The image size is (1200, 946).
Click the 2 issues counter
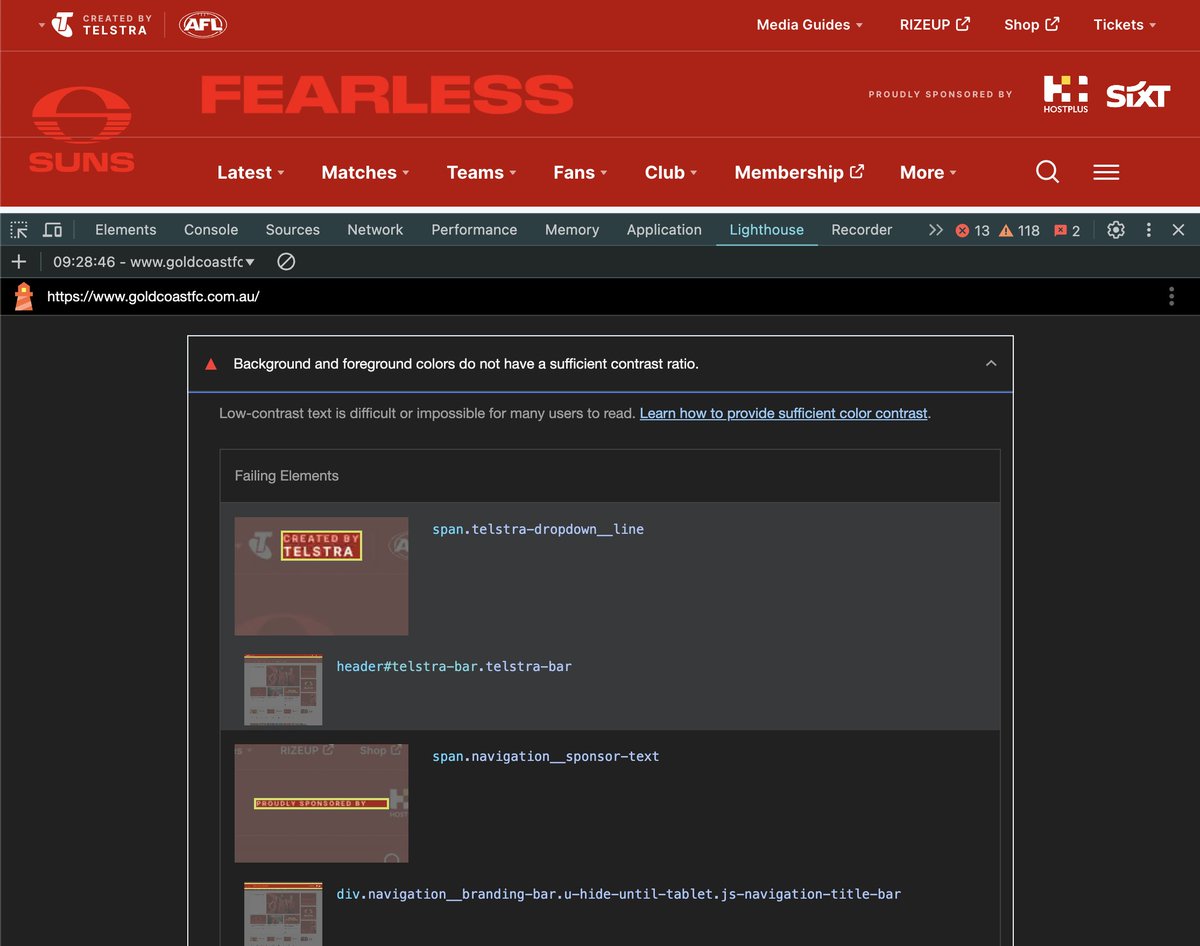[1067, 230]
